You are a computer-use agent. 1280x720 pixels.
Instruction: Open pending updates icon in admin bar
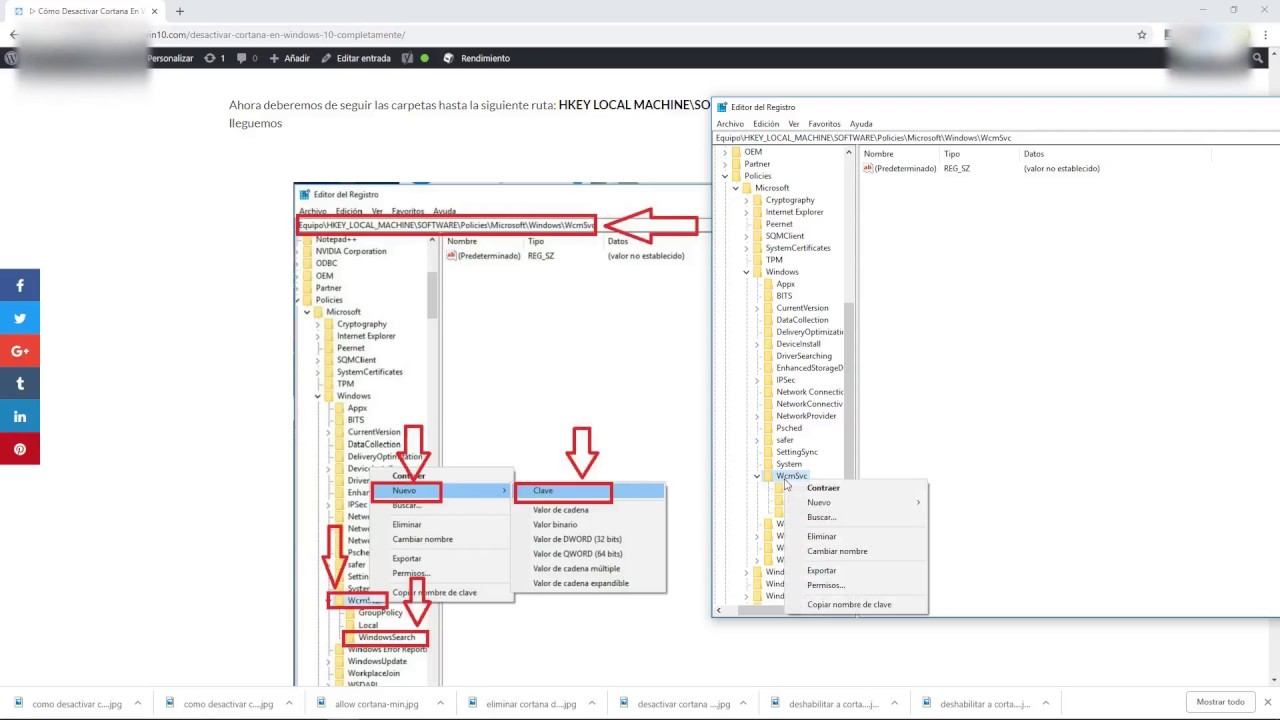[x=209, y=58]
